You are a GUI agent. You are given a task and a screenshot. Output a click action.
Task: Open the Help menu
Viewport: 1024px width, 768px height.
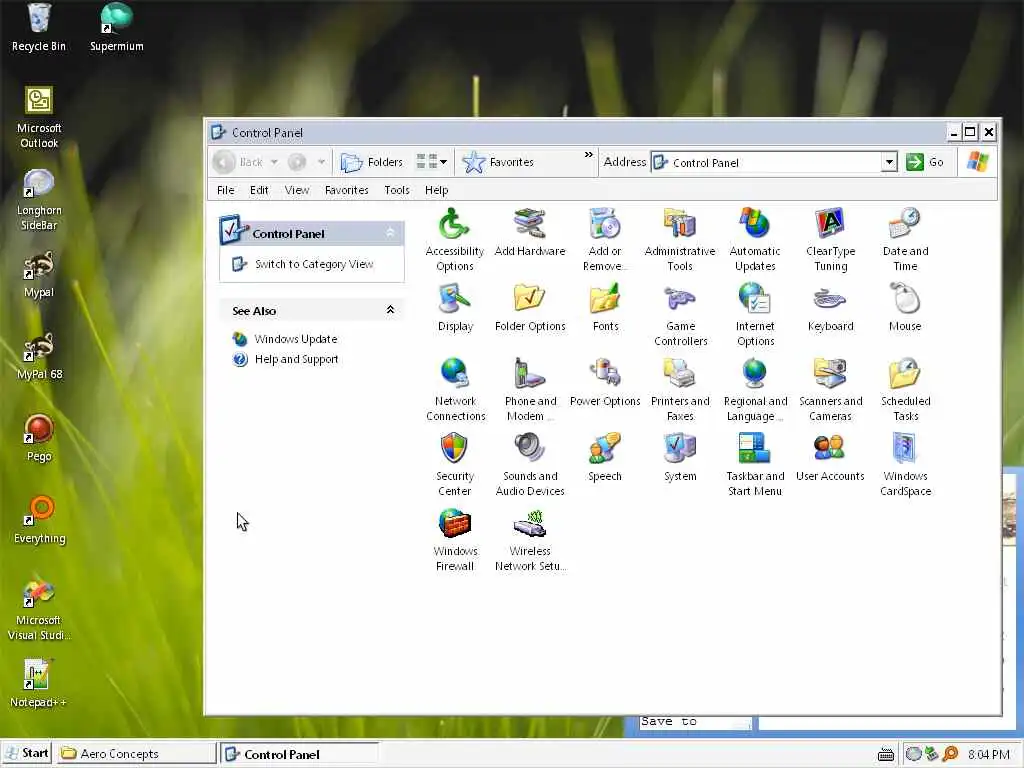(x=436, y=190)
